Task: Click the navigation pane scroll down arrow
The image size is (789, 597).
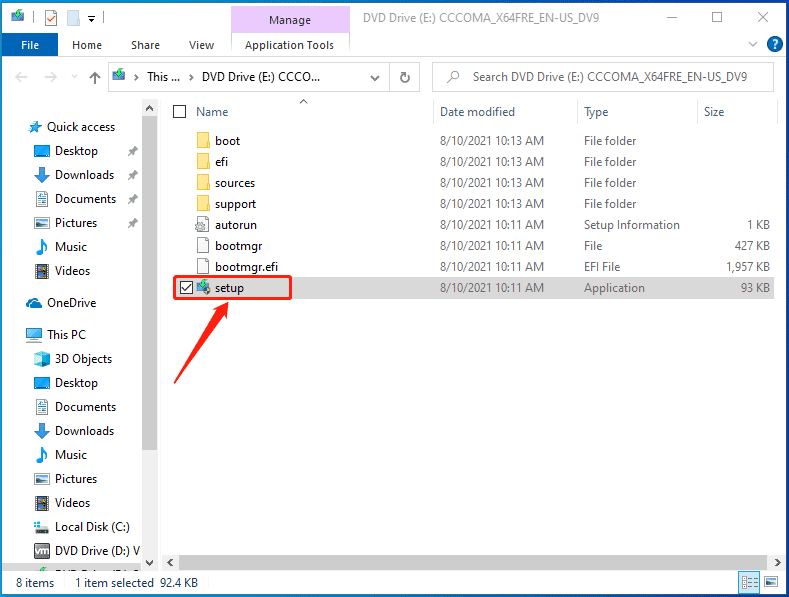Action: 149,563
